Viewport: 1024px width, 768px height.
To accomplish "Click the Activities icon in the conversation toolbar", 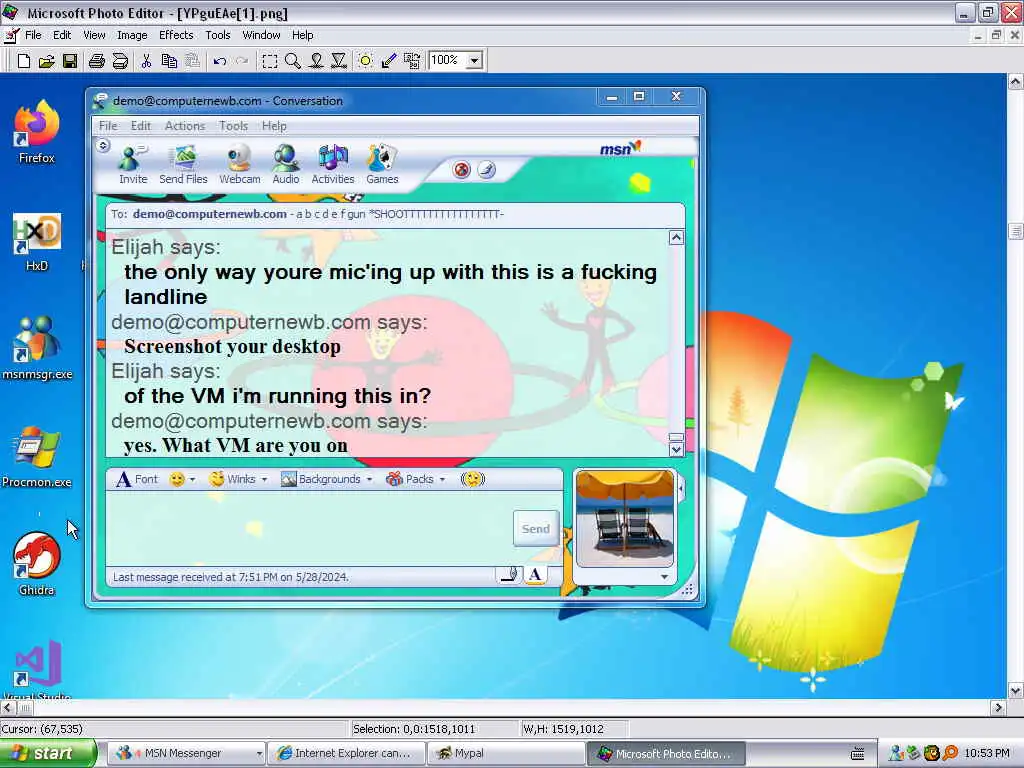I will tap(333, 165).
